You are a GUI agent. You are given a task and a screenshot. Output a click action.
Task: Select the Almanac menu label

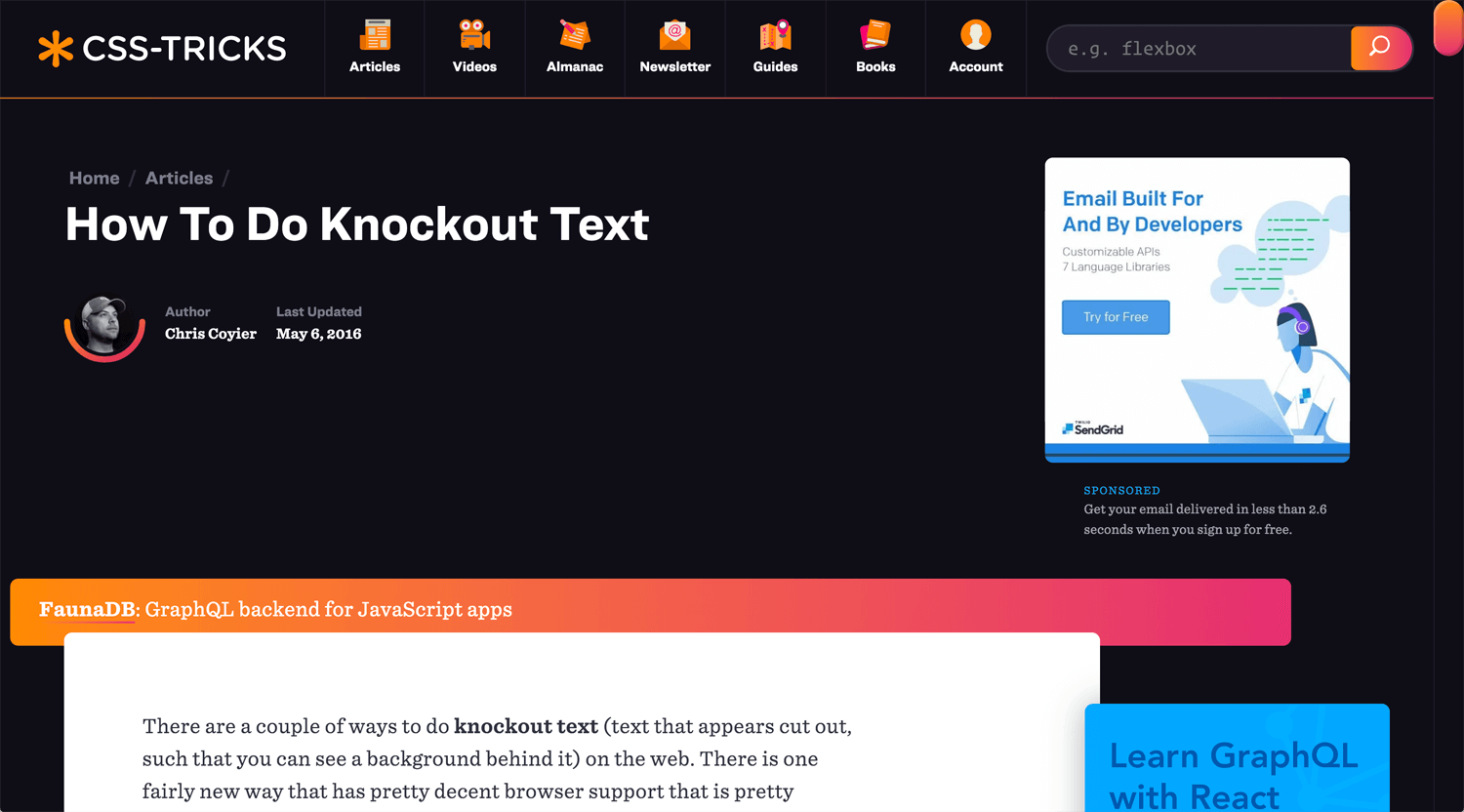575,66
